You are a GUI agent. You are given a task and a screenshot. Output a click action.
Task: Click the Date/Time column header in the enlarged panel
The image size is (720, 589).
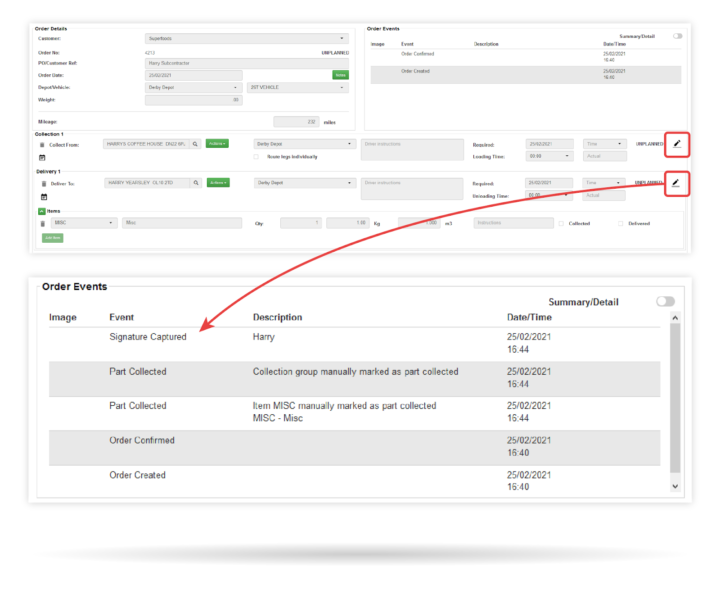pos(529,317)
